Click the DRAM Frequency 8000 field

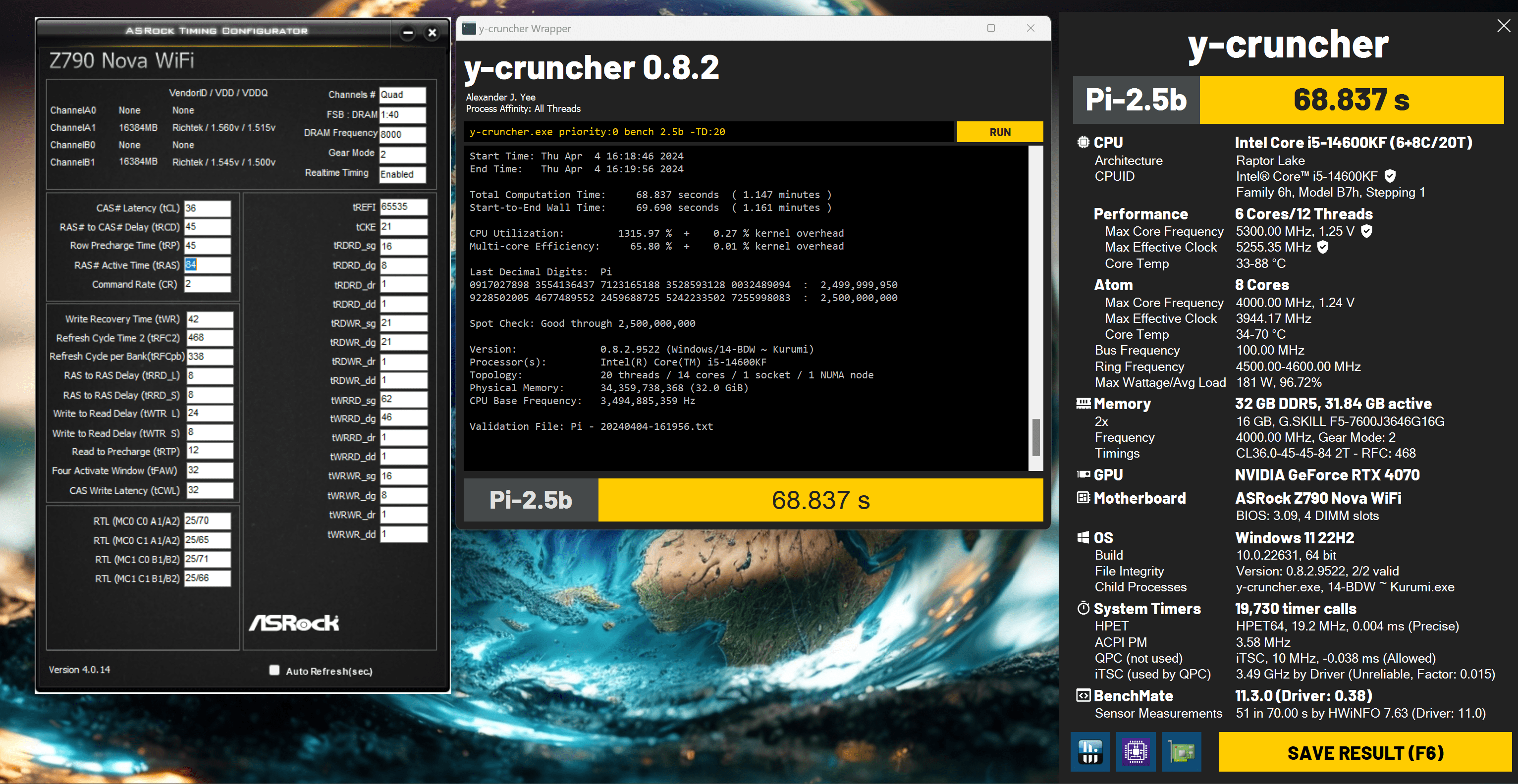(x=402, y=134)
